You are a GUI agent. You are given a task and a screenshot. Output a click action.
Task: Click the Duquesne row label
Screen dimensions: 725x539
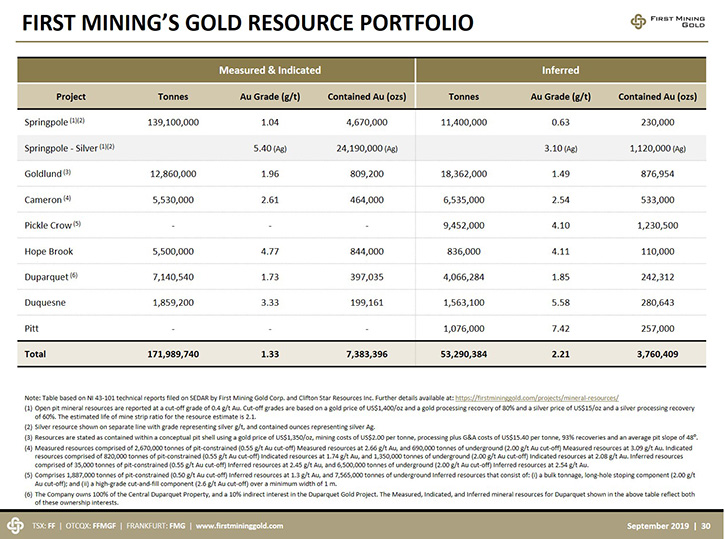click(x=45, y=302)
